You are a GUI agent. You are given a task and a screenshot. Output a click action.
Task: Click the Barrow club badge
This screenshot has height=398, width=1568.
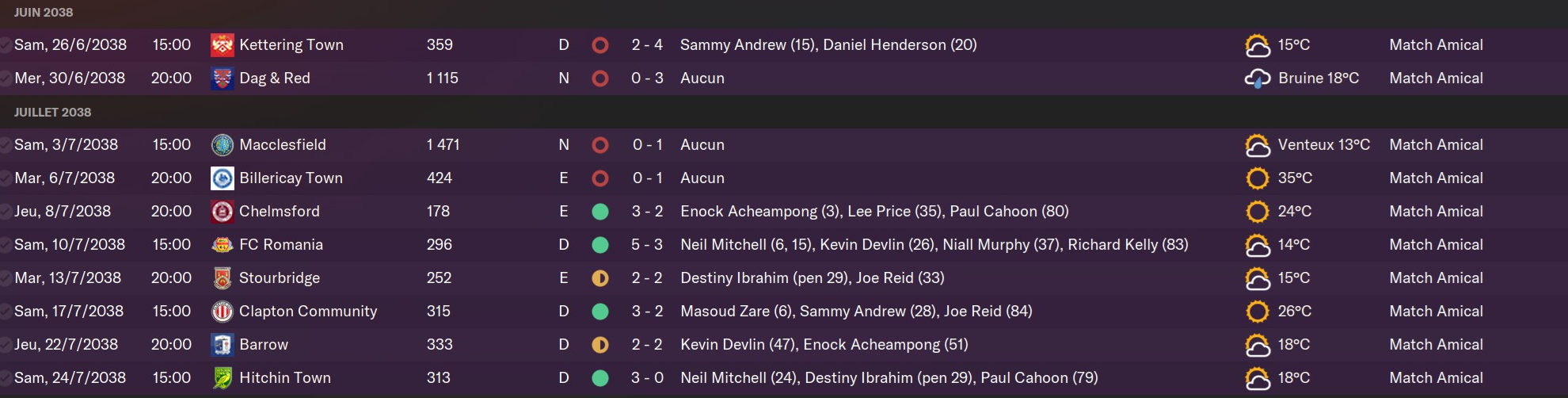click(222, 345)
